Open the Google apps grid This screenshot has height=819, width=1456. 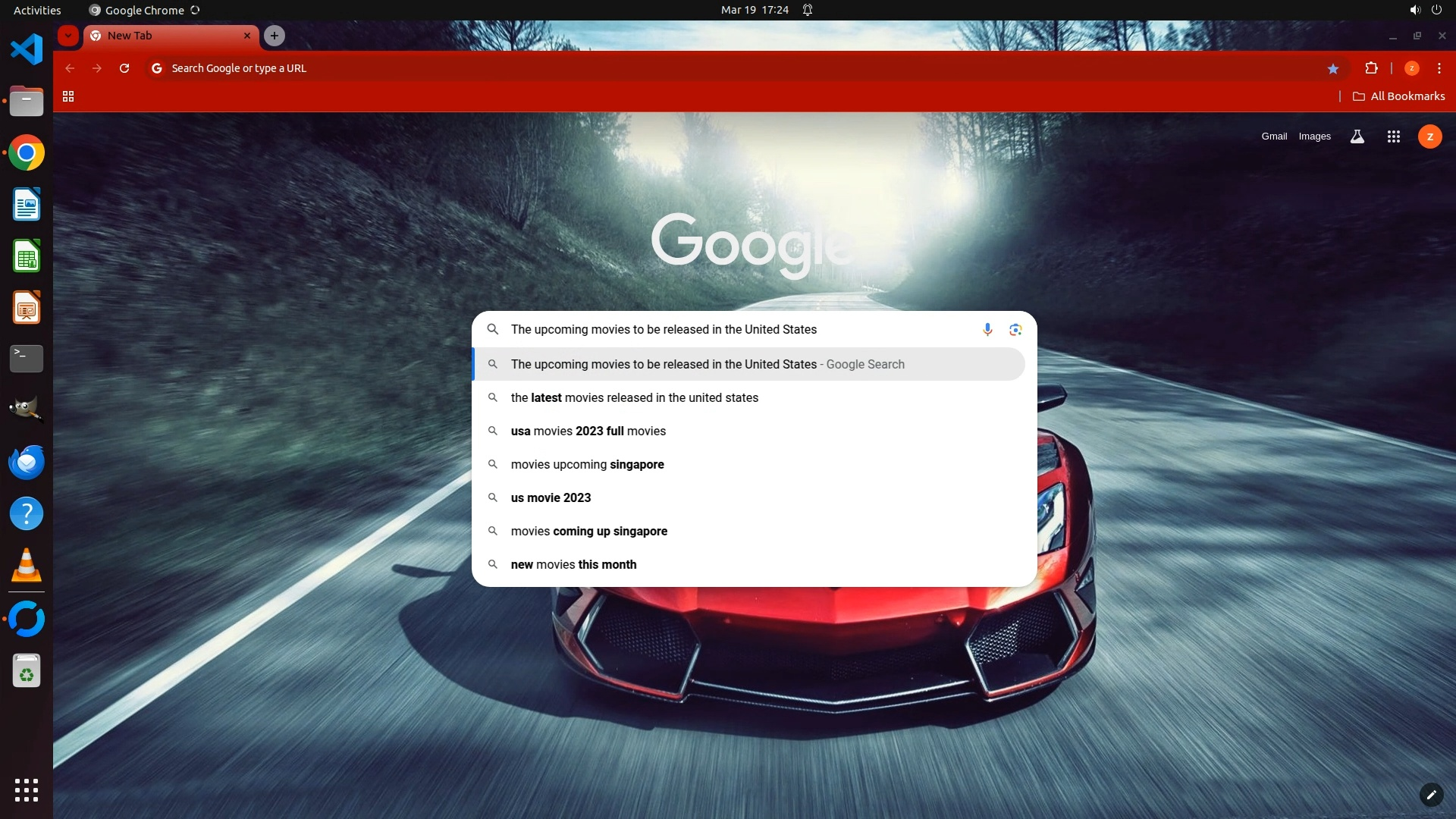tap(1393, 136)
